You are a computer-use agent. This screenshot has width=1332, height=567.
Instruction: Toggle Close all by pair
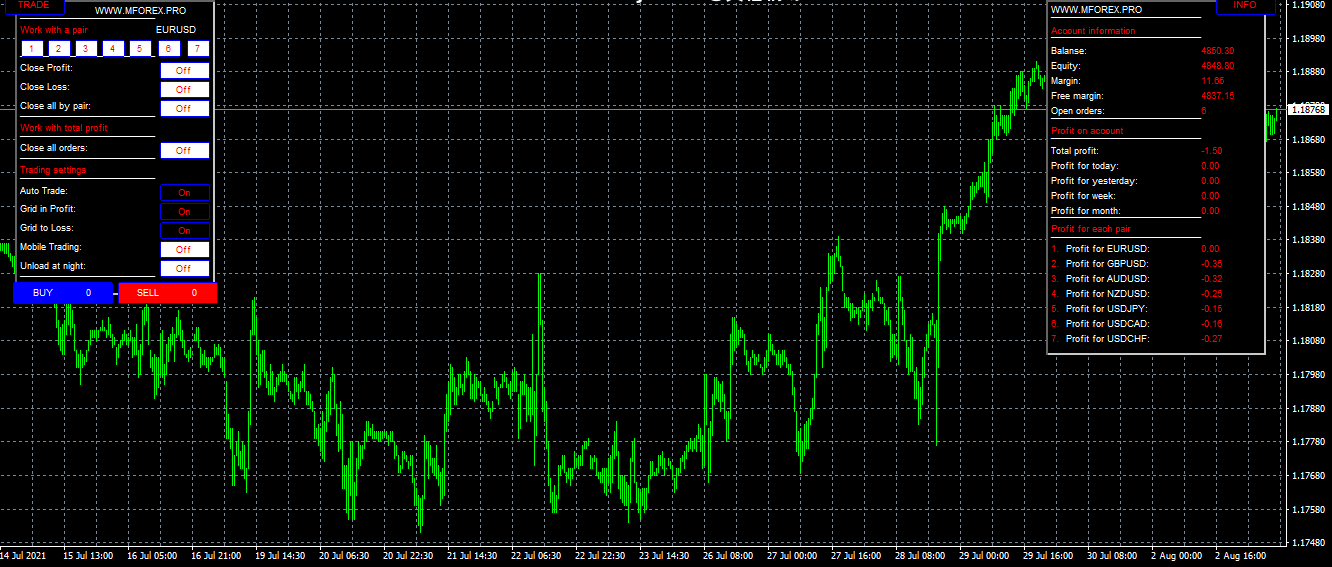[x=184, y=109]
